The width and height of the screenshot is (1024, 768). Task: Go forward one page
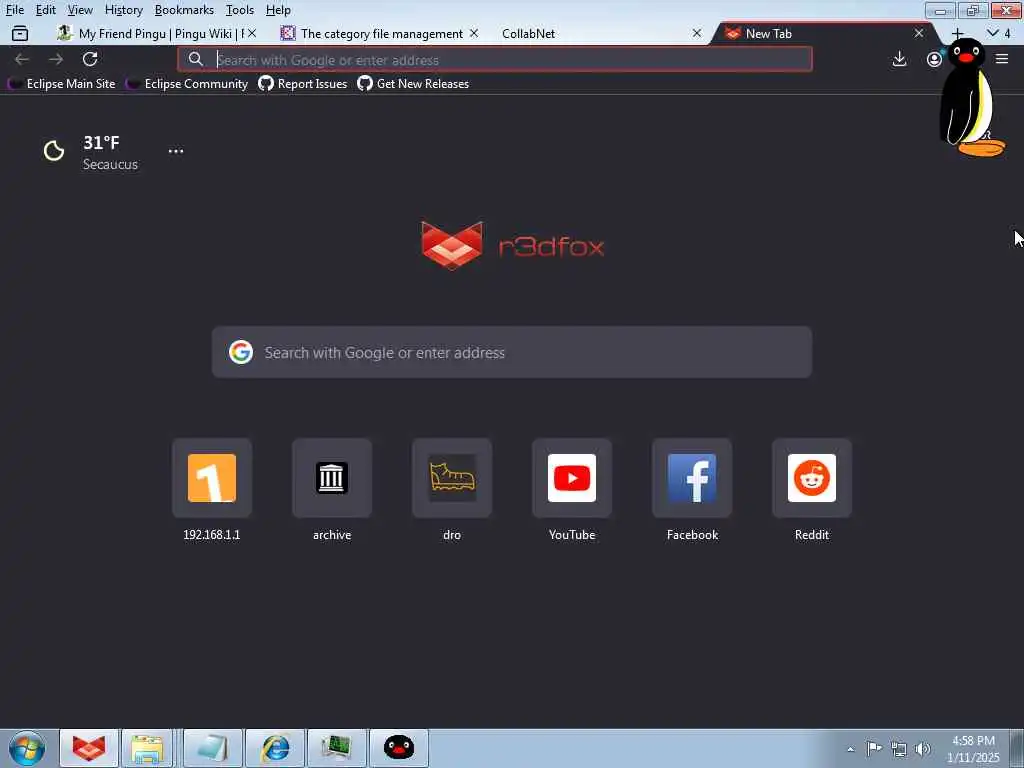[x=56, y=59]
